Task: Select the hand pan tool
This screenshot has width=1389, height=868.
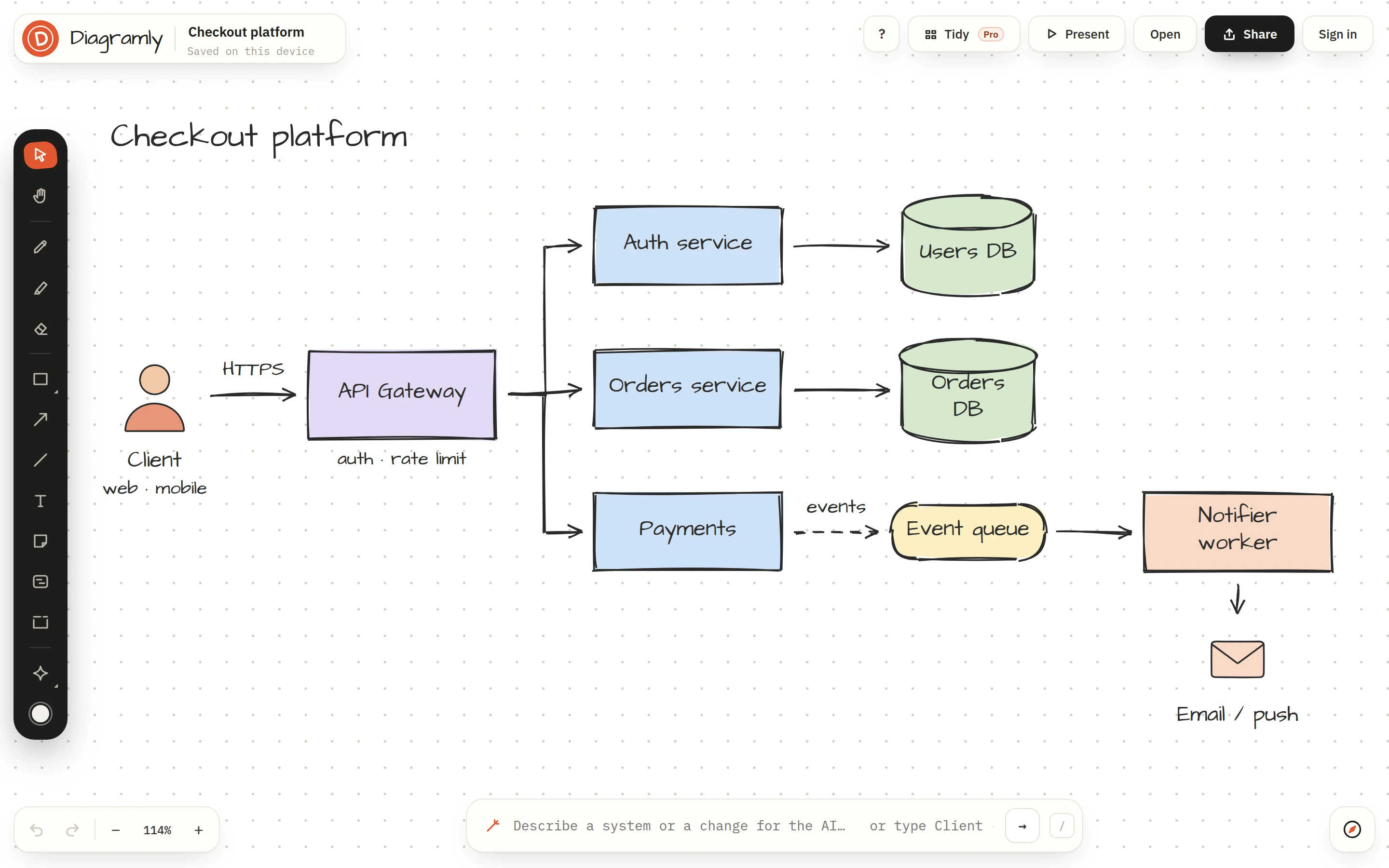Action: (40, 196)
